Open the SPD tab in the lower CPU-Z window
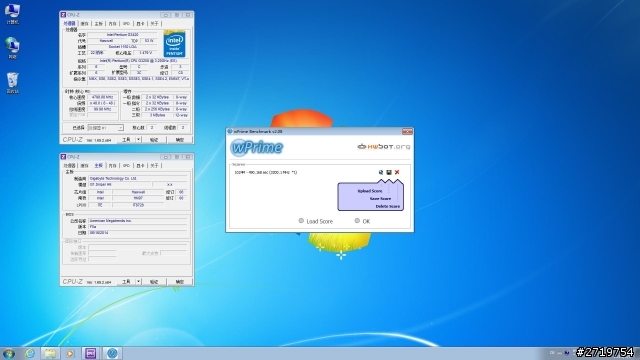The height and width of the screenshot is (360, 640). [x=127, y=166]
